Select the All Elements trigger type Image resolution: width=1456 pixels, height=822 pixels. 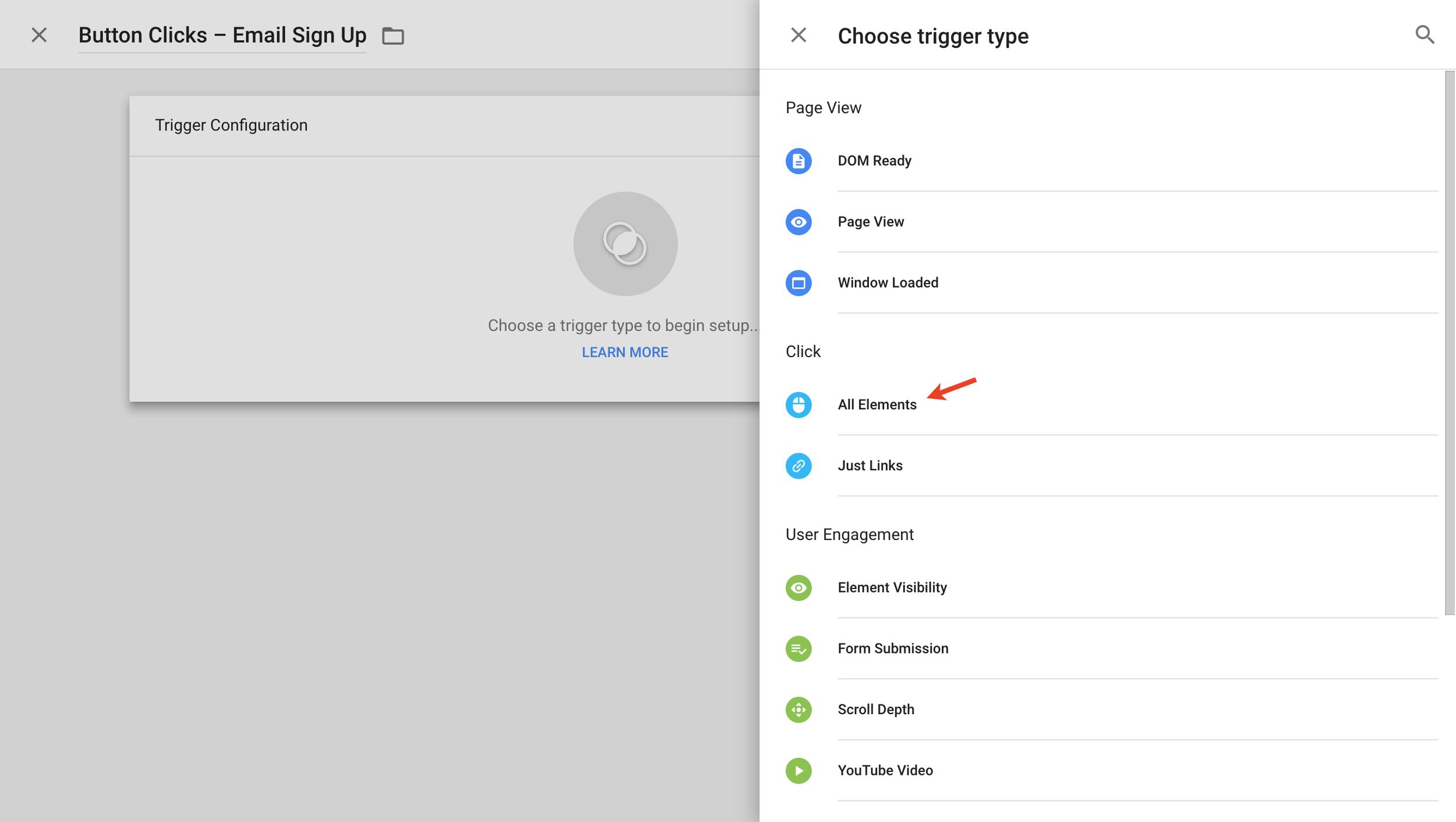click(877, 405)
